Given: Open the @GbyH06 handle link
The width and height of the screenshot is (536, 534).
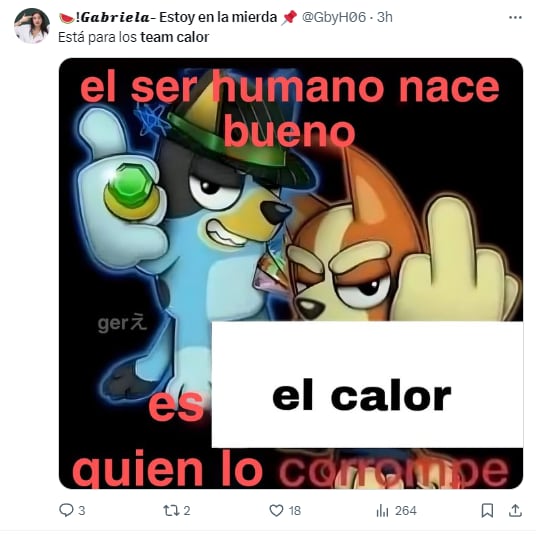Looking at the screenshot, I should 334,17.
